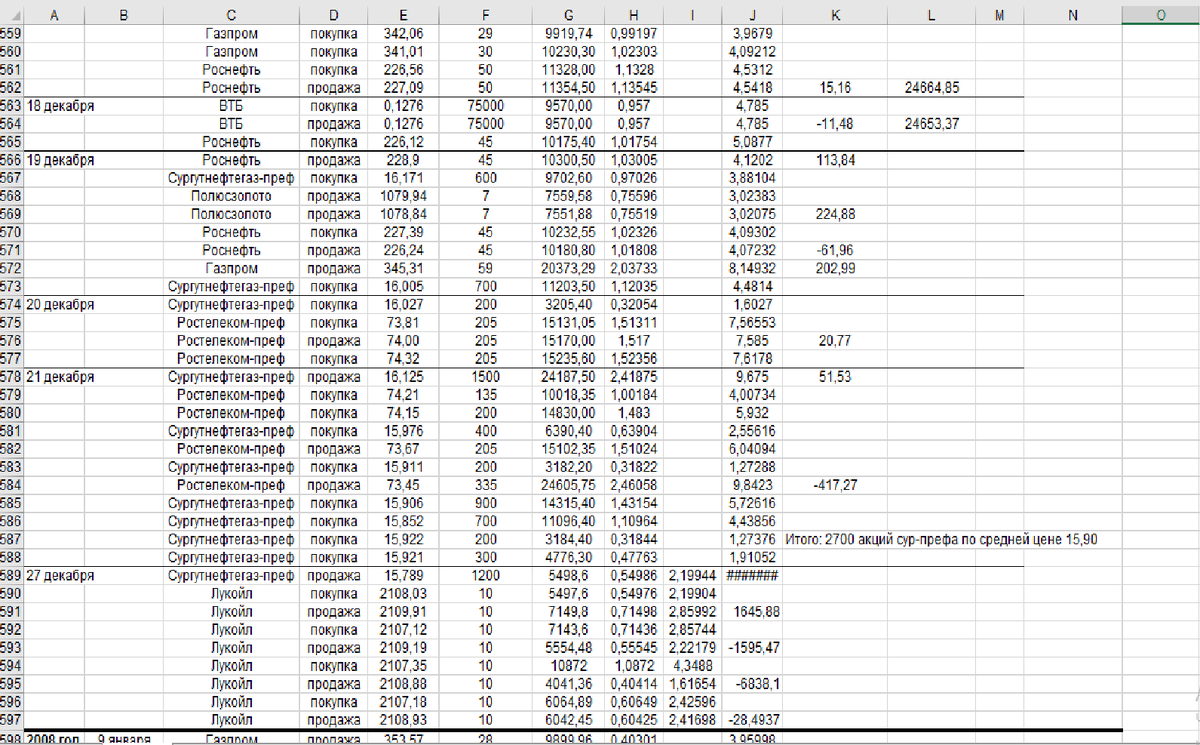This screenshot has height=745, width=1200.
Task: Select the amount cell 20373,29
Action: tap(569, 268)
